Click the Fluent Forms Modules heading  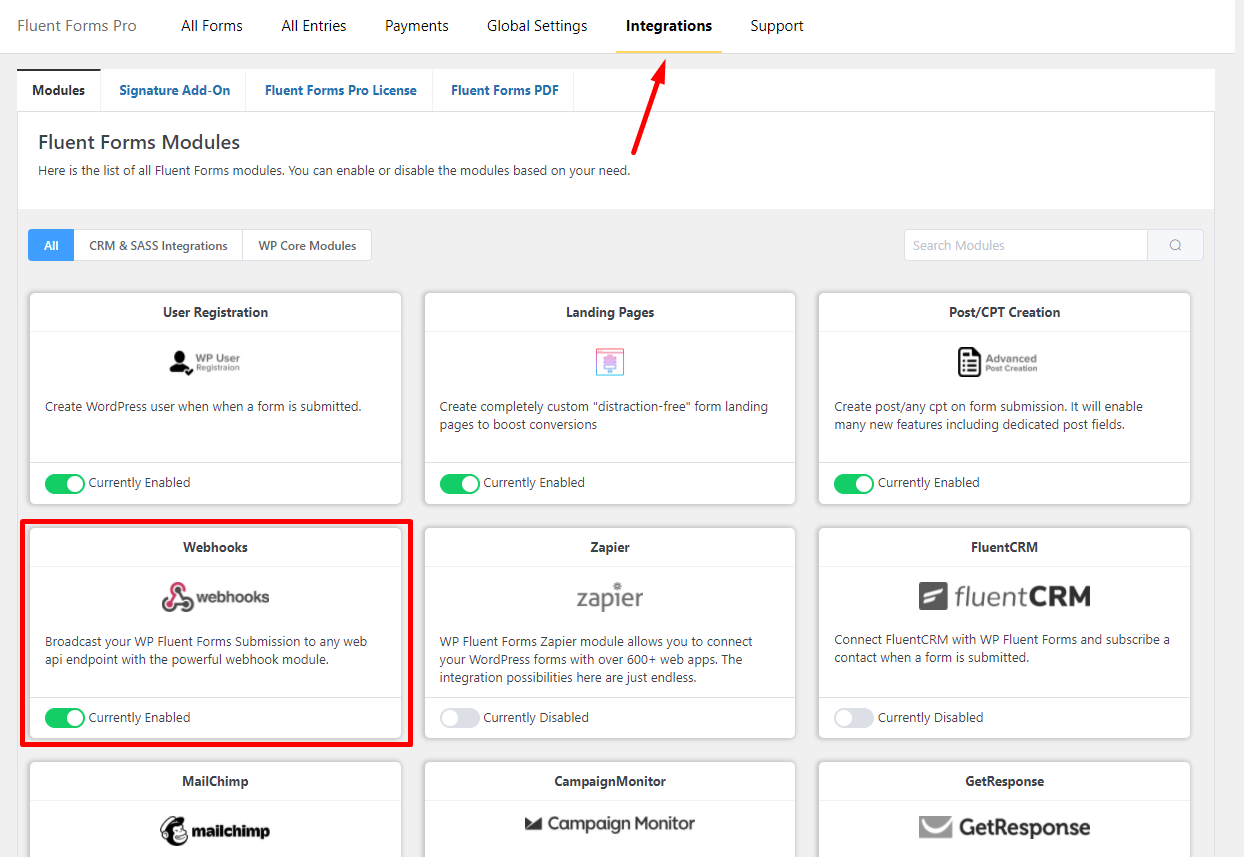(x=139, y=142)
